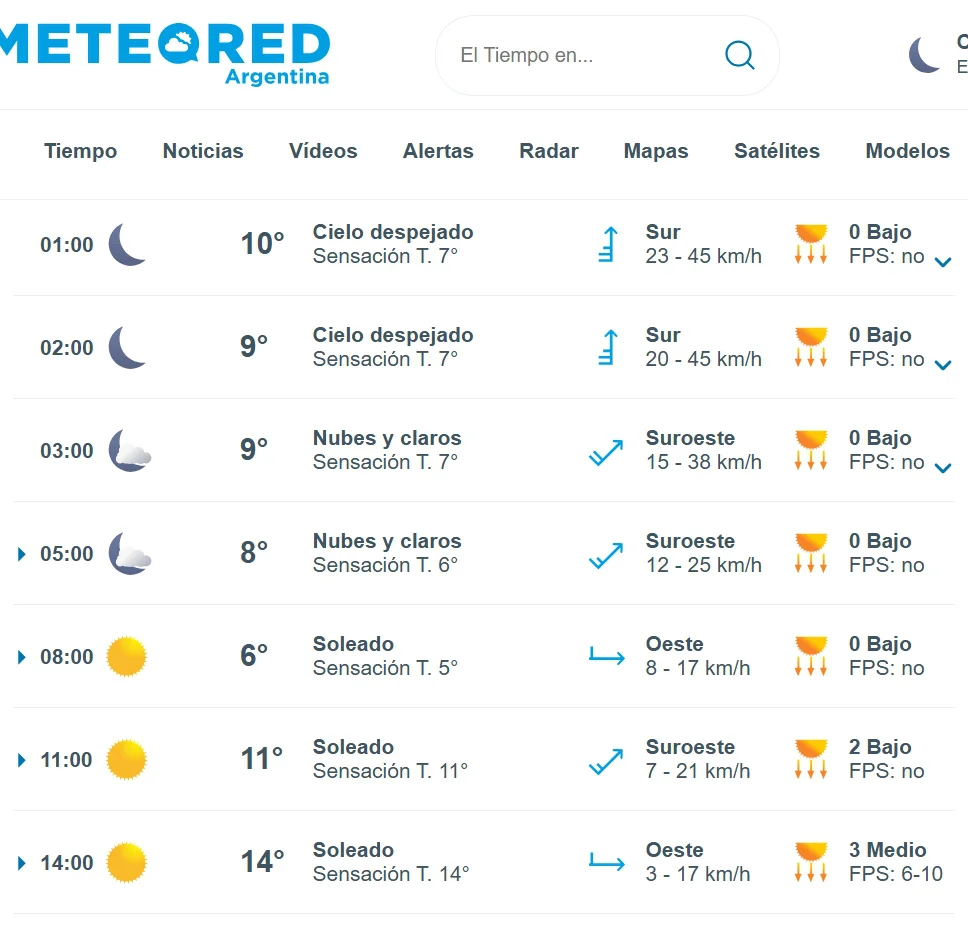Open the chevron dropdown for 01:00
968x942 pixels.
click(x=943, y=262)
